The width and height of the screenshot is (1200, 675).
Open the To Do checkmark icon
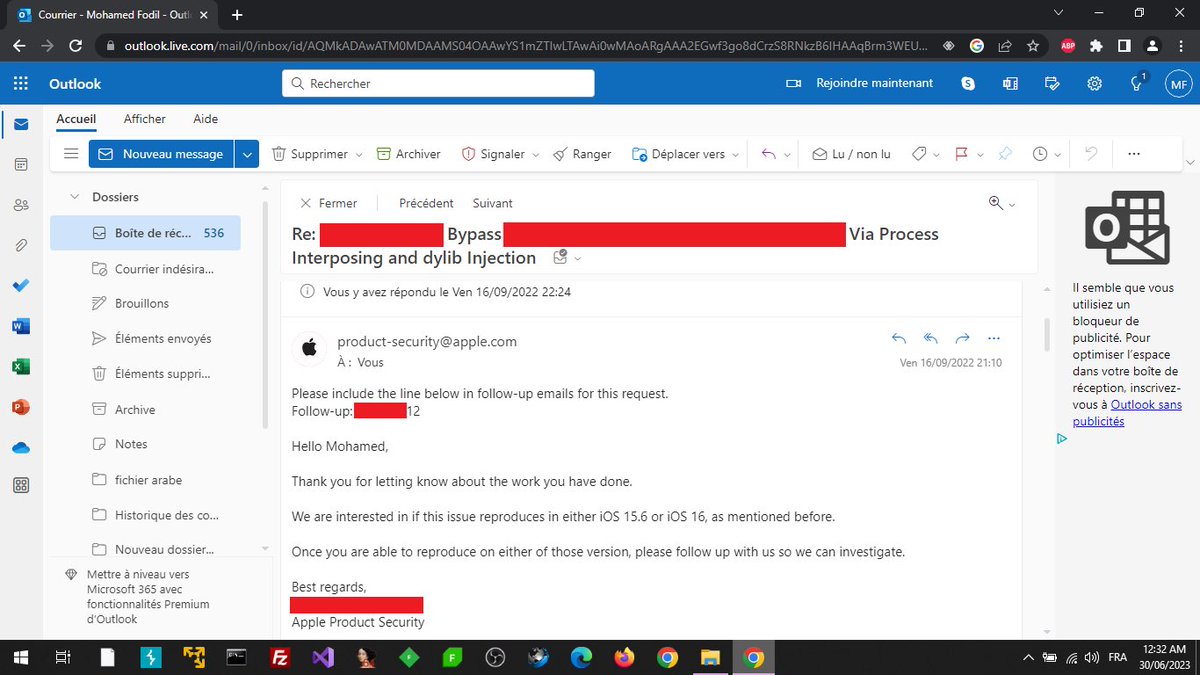pos(21,285)
